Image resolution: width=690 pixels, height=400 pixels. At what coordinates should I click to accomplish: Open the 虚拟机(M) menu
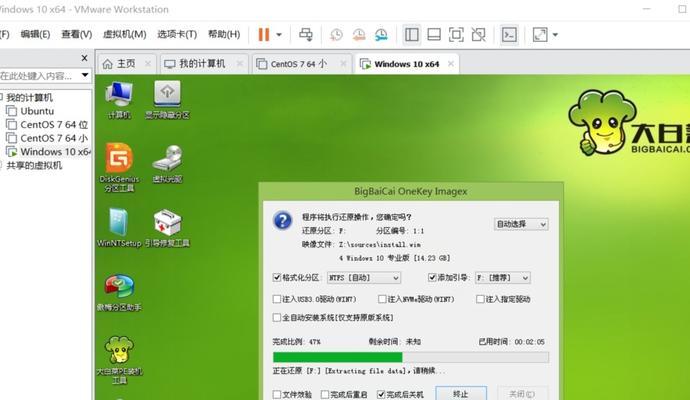[x=125, y=34]
